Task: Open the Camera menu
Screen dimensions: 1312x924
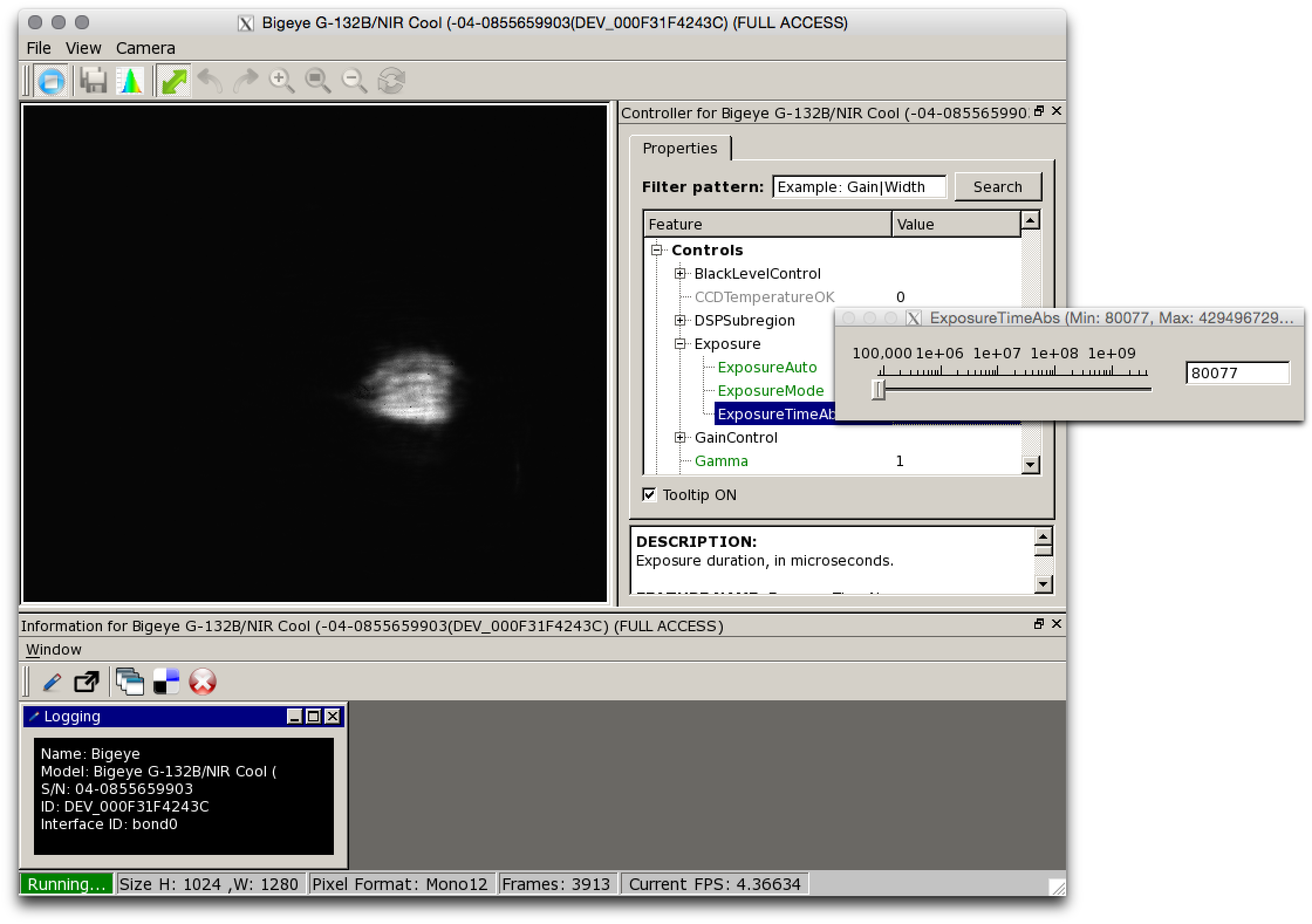Action: coord(145,48)
